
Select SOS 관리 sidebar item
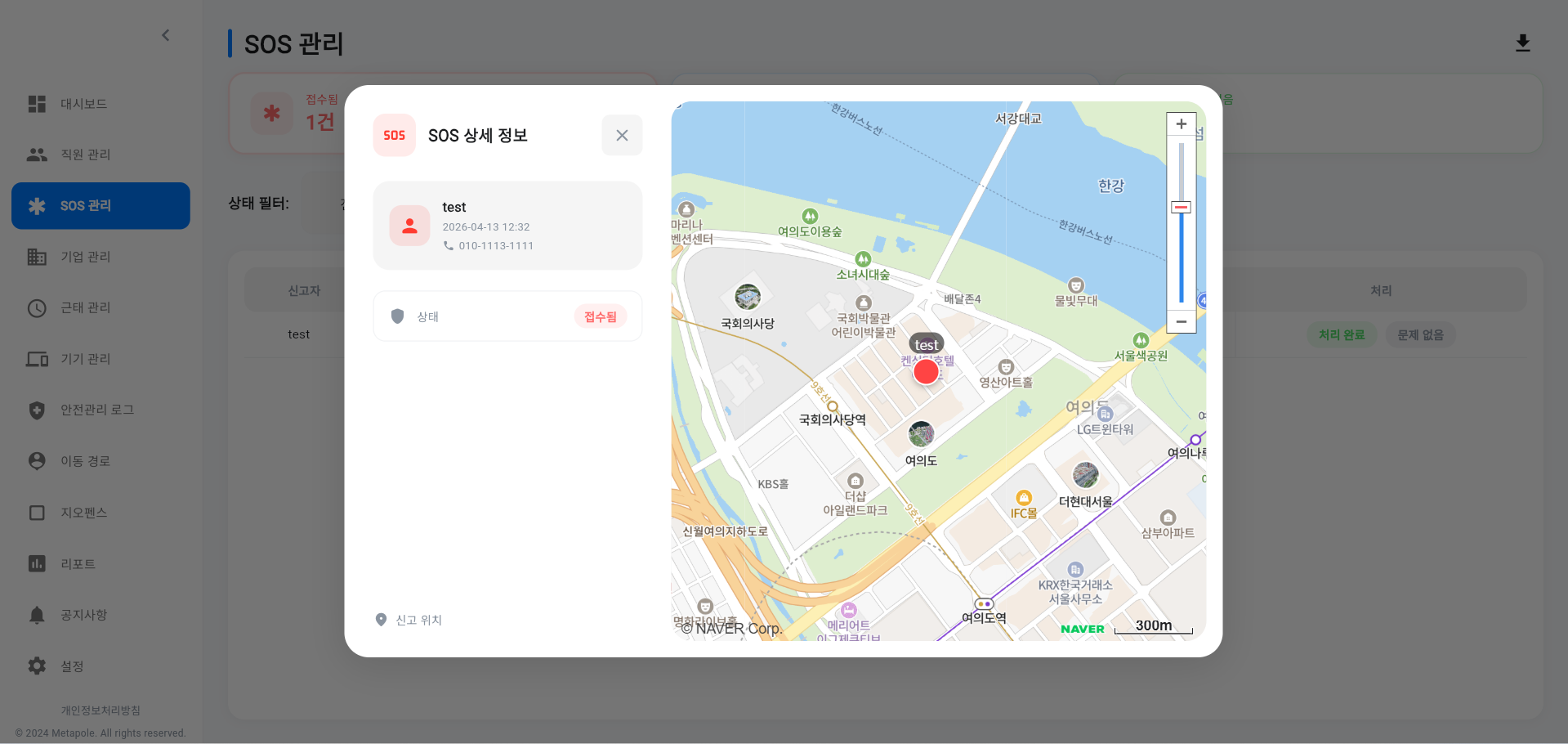pyautogui.click(x=101, y=206)
